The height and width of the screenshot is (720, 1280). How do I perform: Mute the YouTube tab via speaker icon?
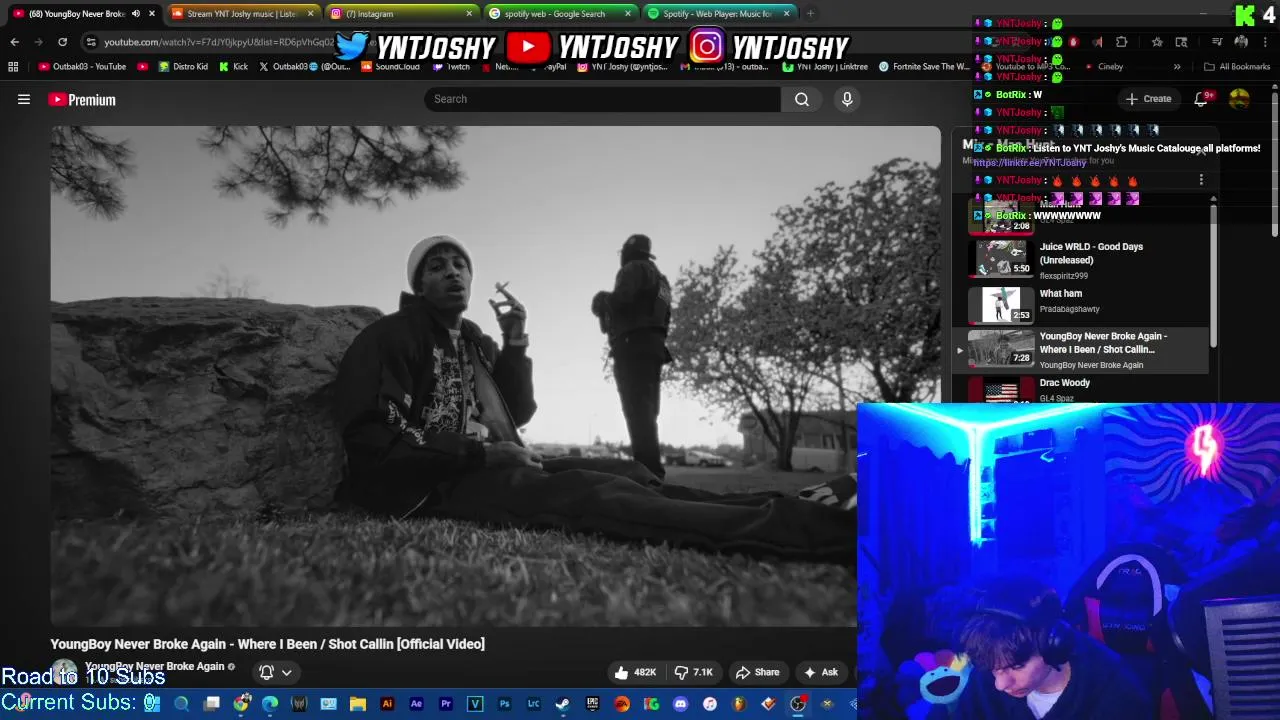pos(136,14)
